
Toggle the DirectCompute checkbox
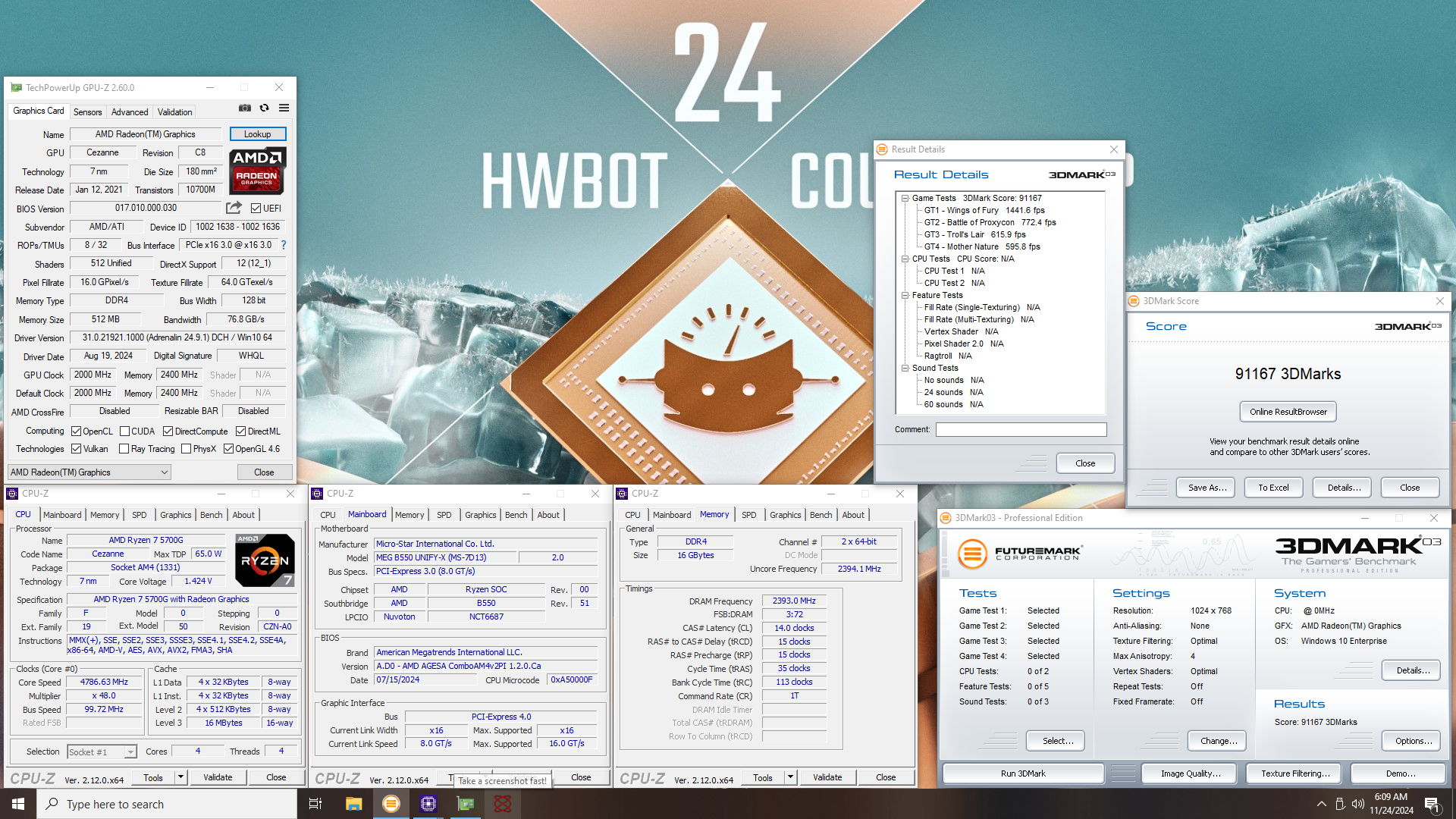click(168, 431)
